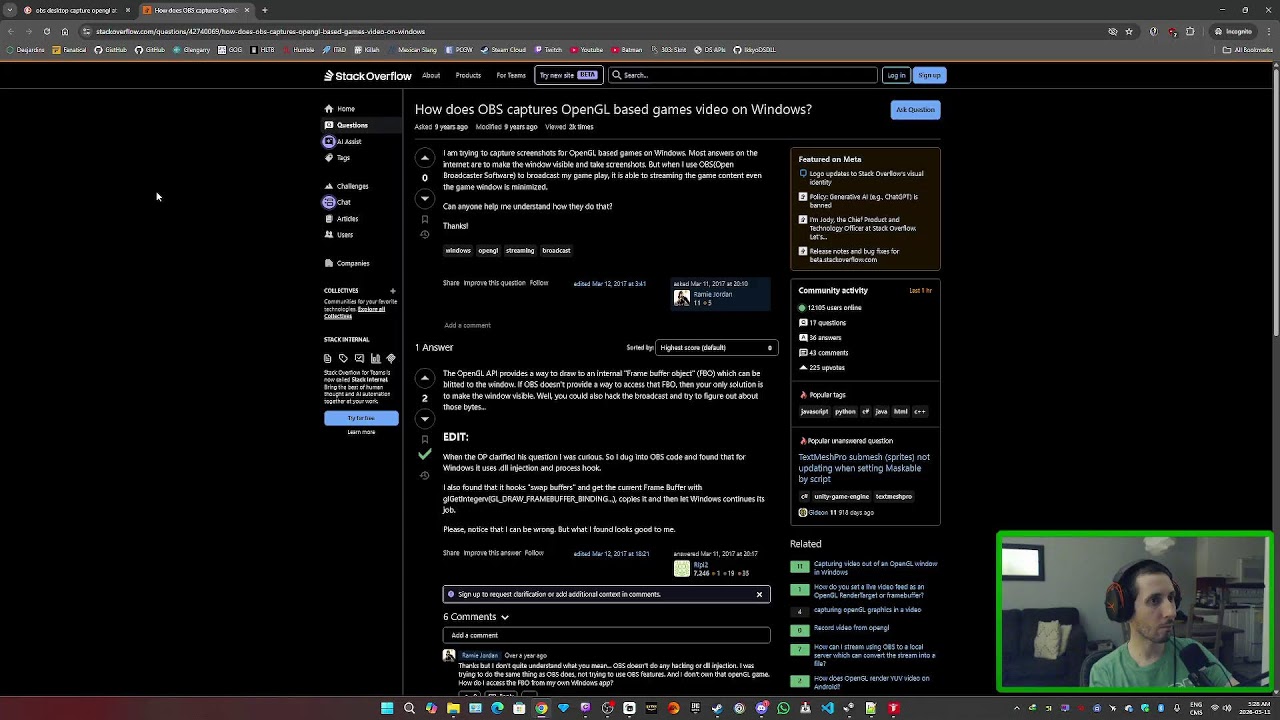Show activity history of the answer
Viewport: 1280px width, 720px height.
[x=424, y=475]
